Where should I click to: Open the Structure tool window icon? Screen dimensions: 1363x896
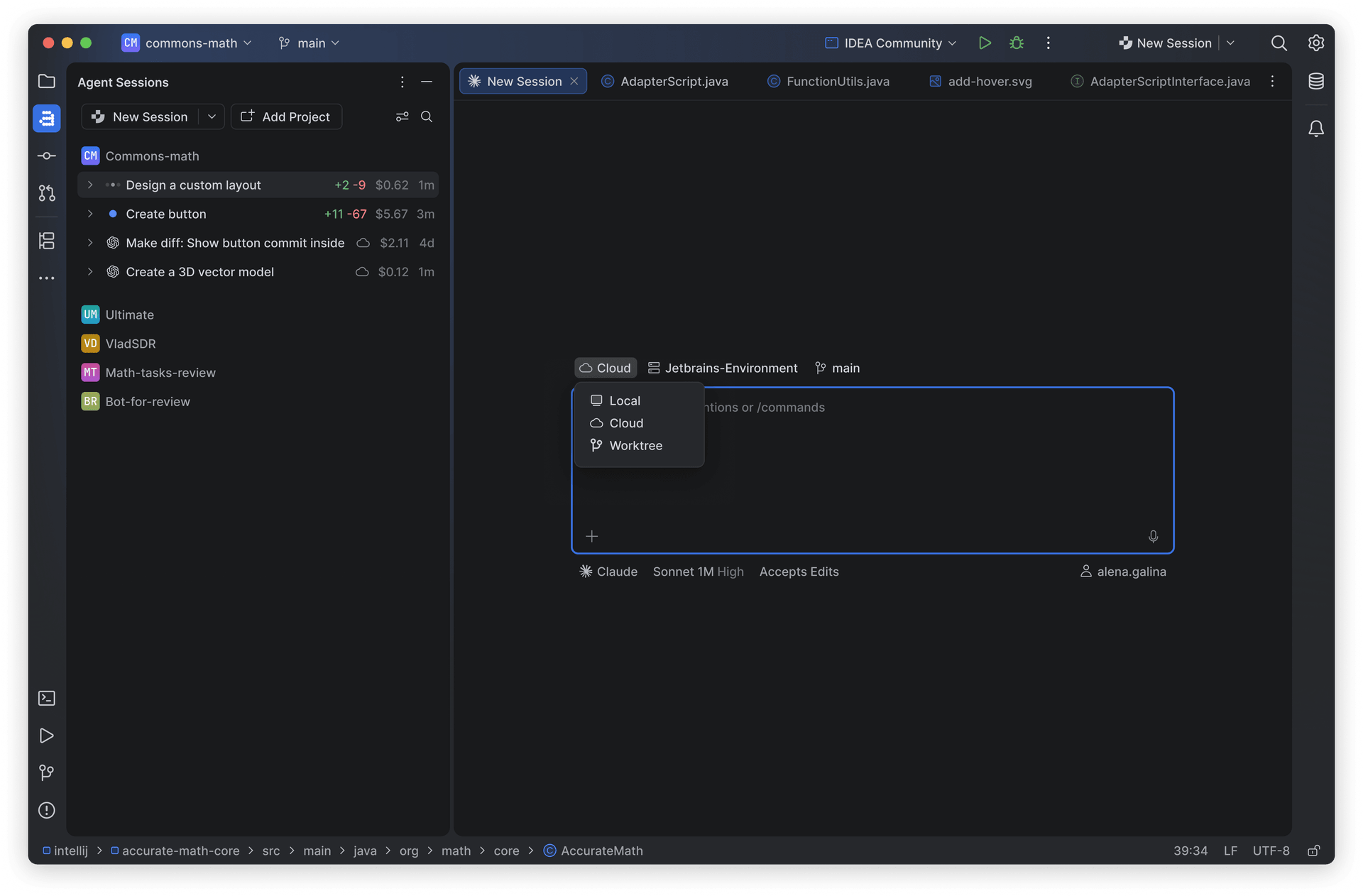point(46,241)
